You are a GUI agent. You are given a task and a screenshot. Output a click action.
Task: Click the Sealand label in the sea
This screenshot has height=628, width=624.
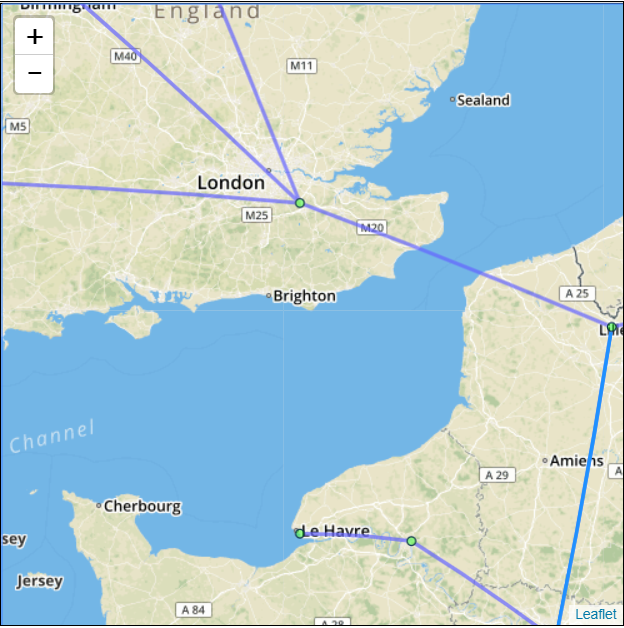(x=483, y=100)
